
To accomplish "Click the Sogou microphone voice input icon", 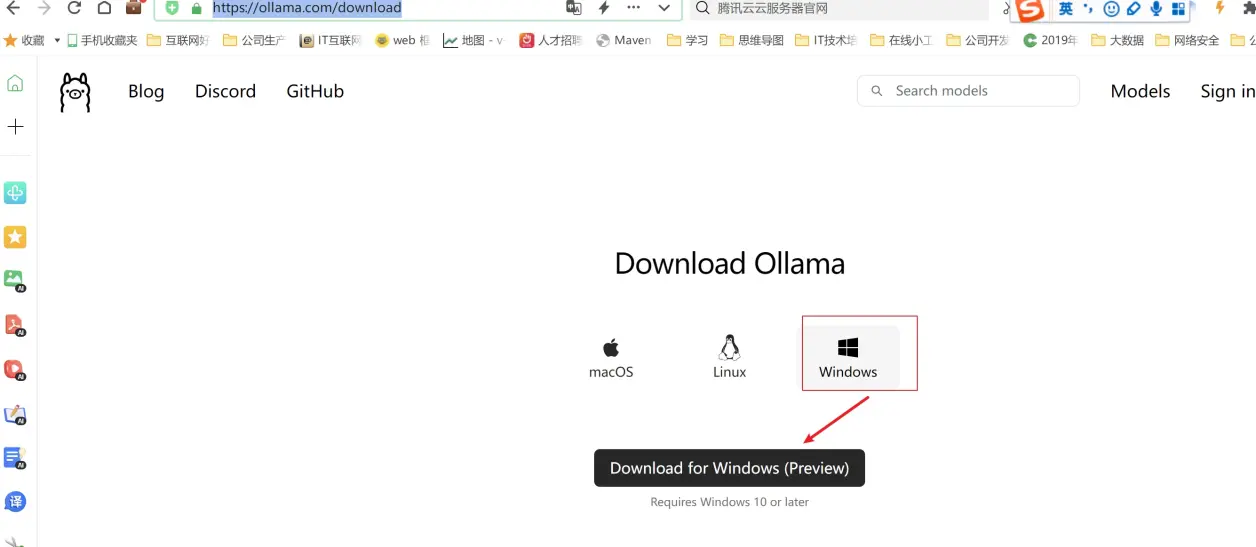I will 1156,9.
